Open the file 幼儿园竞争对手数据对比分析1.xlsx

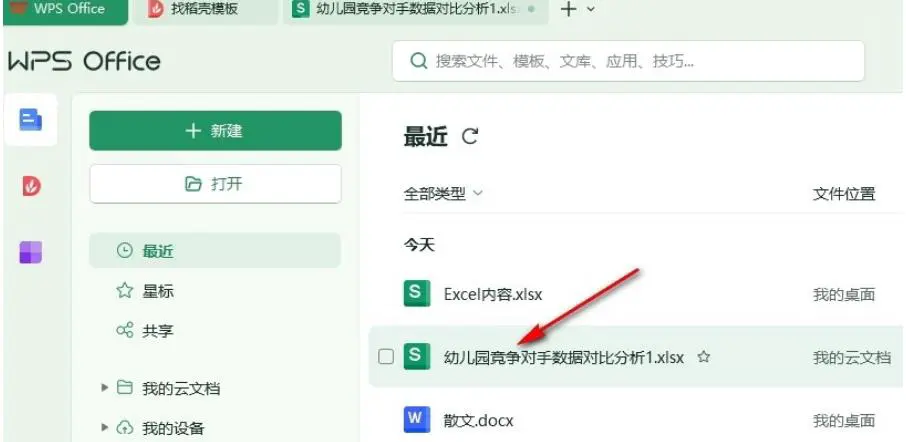563,358
